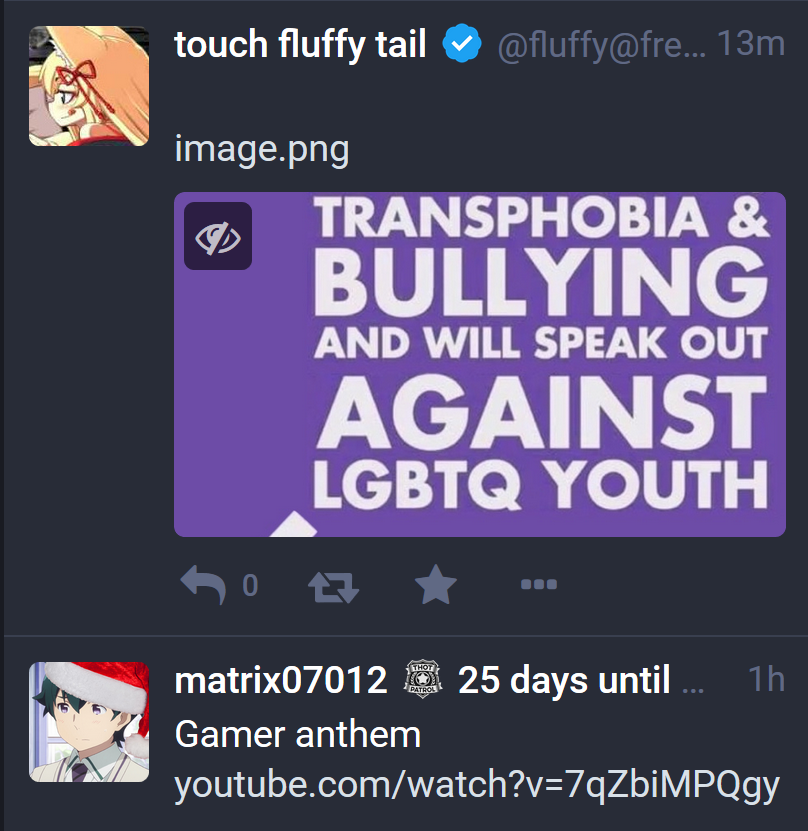The height and width of the screenshot is (831, 808).
Task: Click the '25 days until' name text
Action: coord(564,680)
